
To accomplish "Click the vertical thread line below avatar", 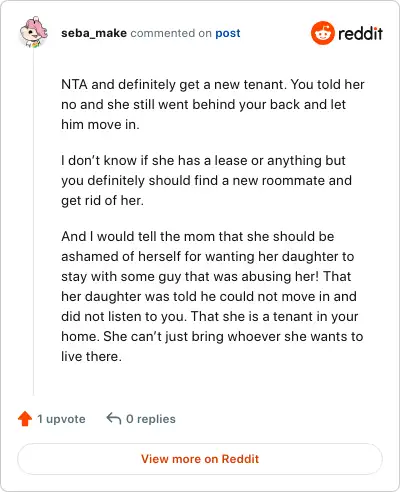I will tap(33, 222).
